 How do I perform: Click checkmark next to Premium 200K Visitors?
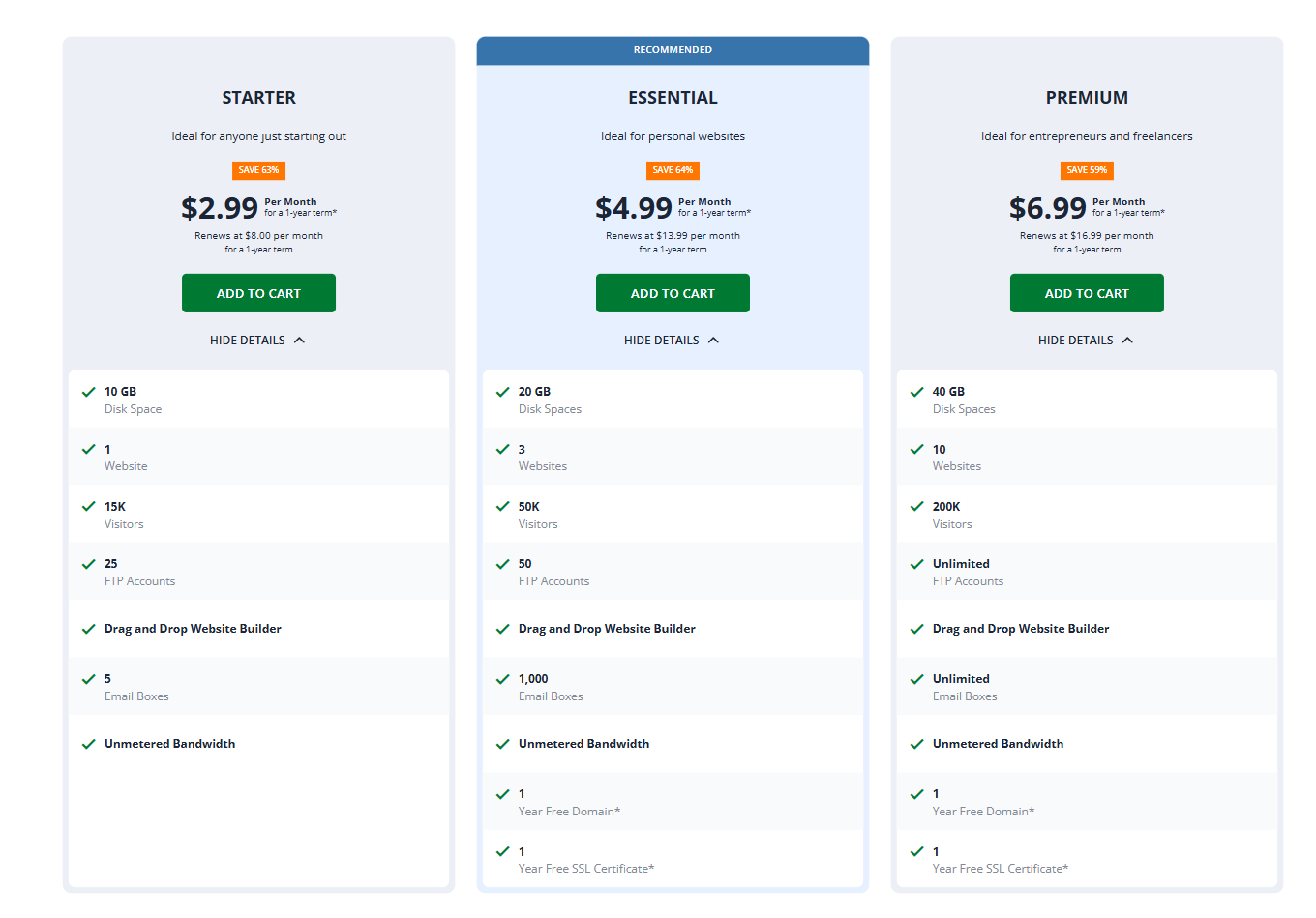[916, 506]
